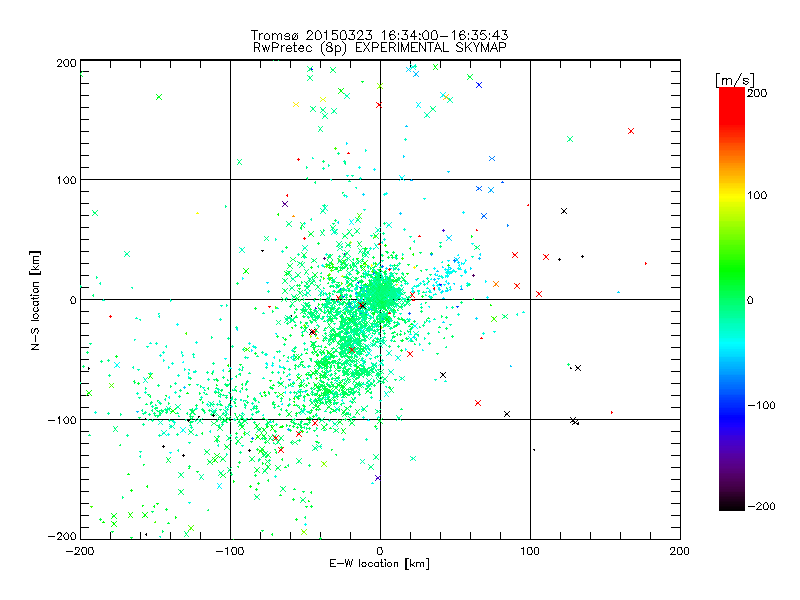Viewport: 800px width, 600px height.
Task: Select the 'RwPretec (8p) EXPERIMENTAL SKYMAP' subtitle
Action: tap(380, 48)
